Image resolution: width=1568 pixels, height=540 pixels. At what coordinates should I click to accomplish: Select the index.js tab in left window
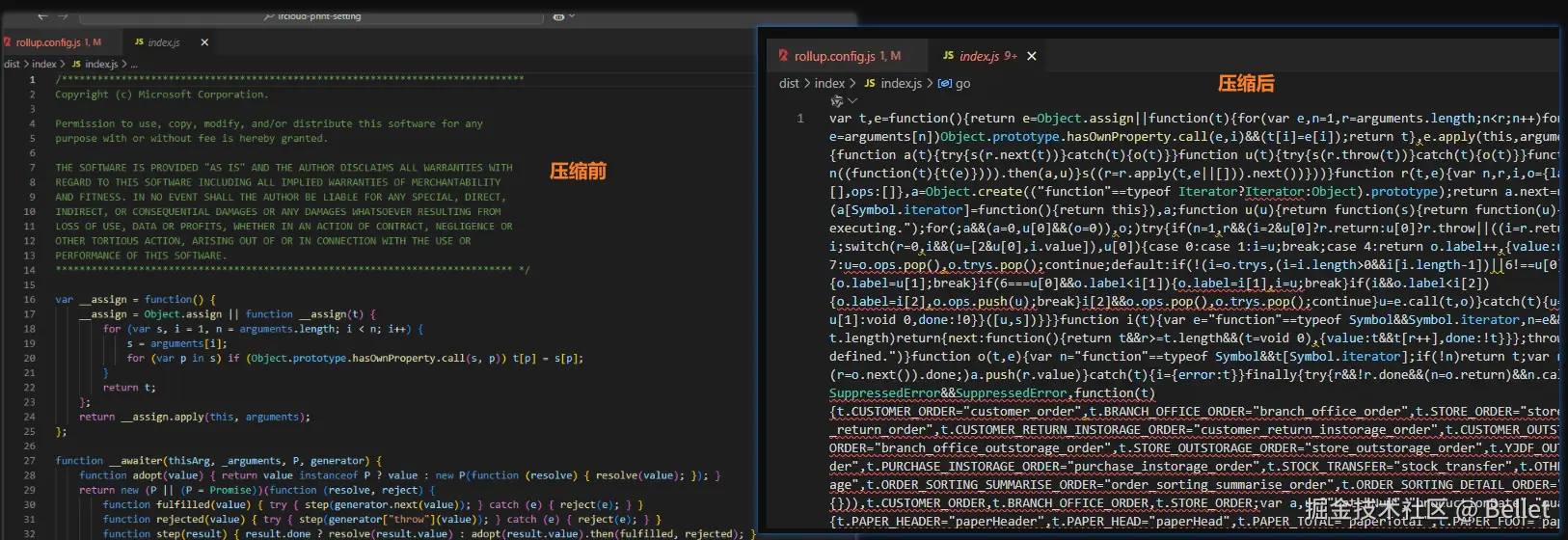(x=164, y=42)
